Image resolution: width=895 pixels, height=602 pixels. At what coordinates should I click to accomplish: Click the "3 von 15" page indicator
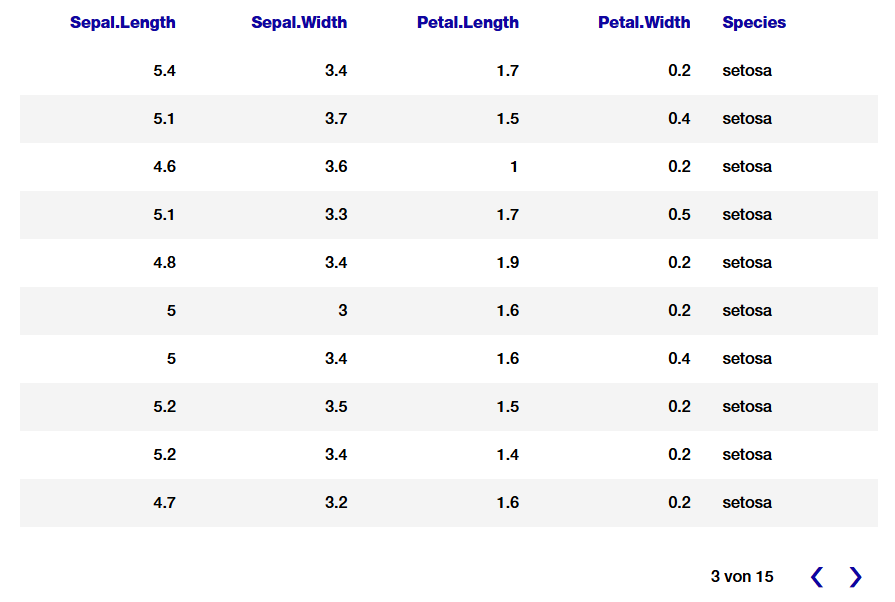(x=742, y=577)
